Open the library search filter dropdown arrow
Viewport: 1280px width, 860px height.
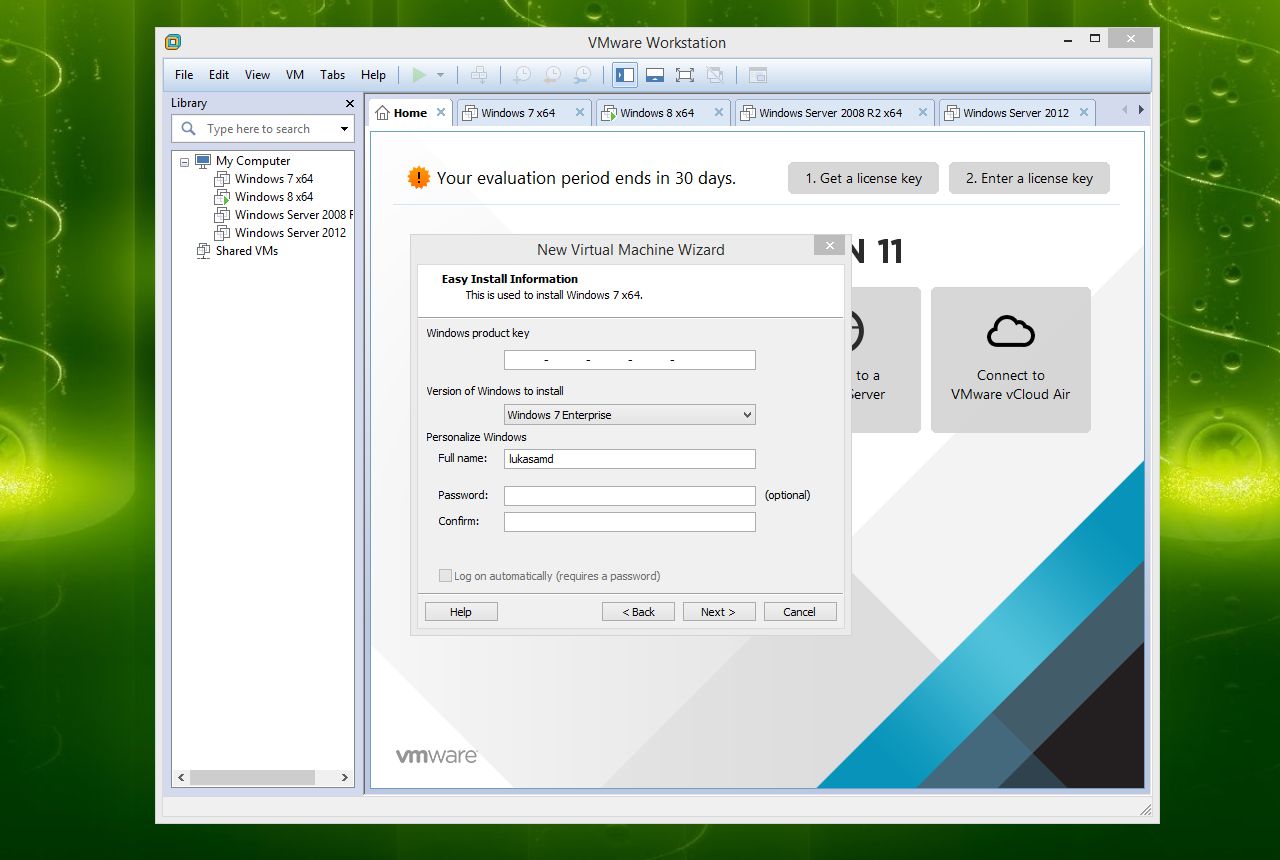tap(344, 129)
